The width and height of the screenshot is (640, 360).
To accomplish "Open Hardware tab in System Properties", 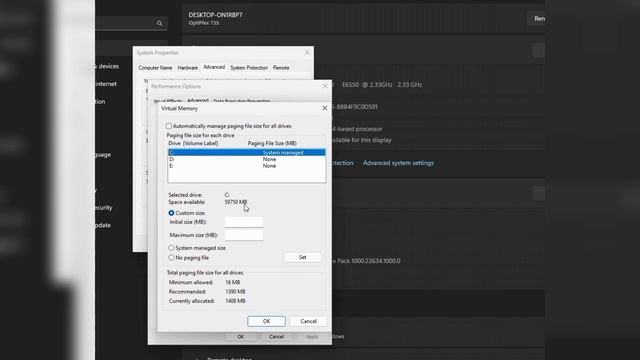I will [x=188, y=68].
